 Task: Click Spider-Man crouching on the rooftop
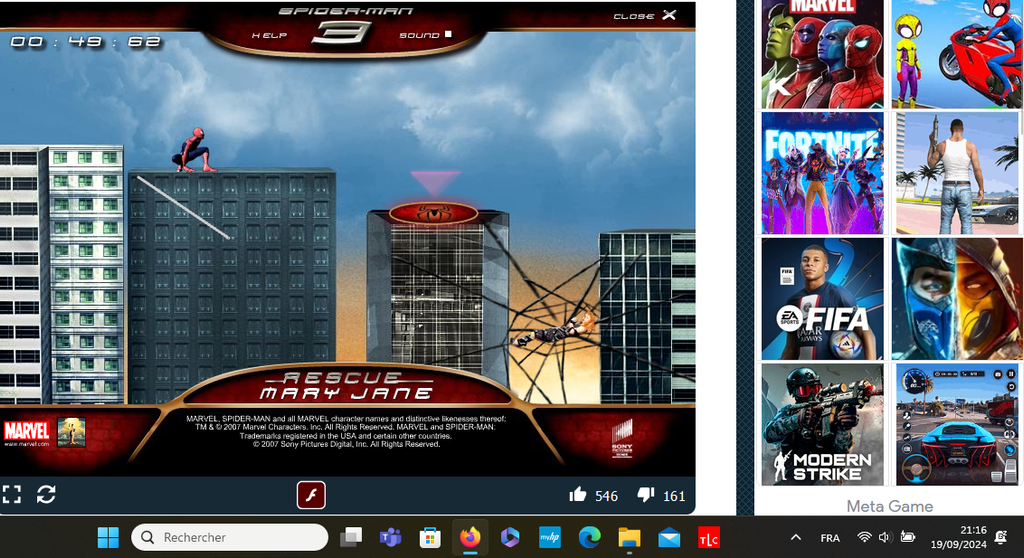193,151
